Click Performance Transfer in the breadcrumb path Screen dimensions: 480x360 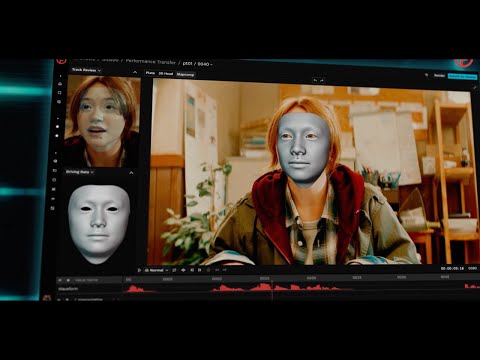pos(151,62)
